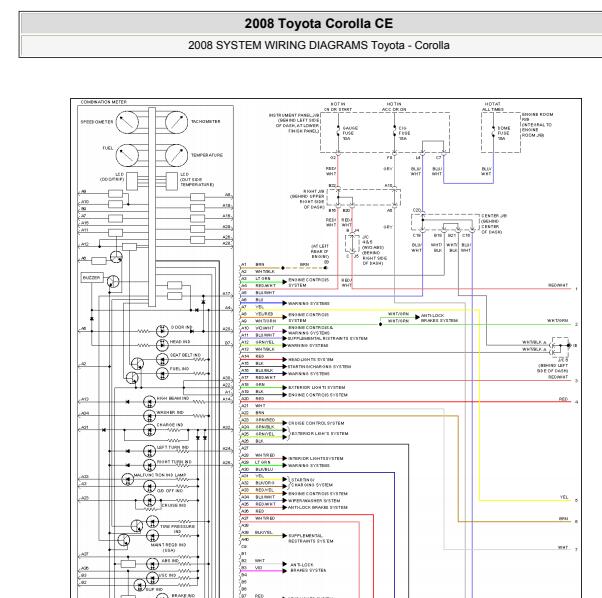The image size is (602, 598).
Task: Click the WASHER IND lamp symbol
Action: [149, 416]
